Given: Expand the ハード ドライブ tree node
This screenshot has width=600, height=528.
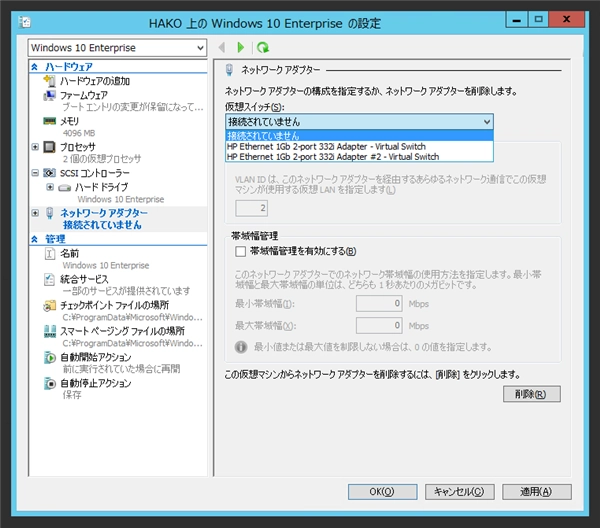Looking at the screenshot, I should pos(50,187).
